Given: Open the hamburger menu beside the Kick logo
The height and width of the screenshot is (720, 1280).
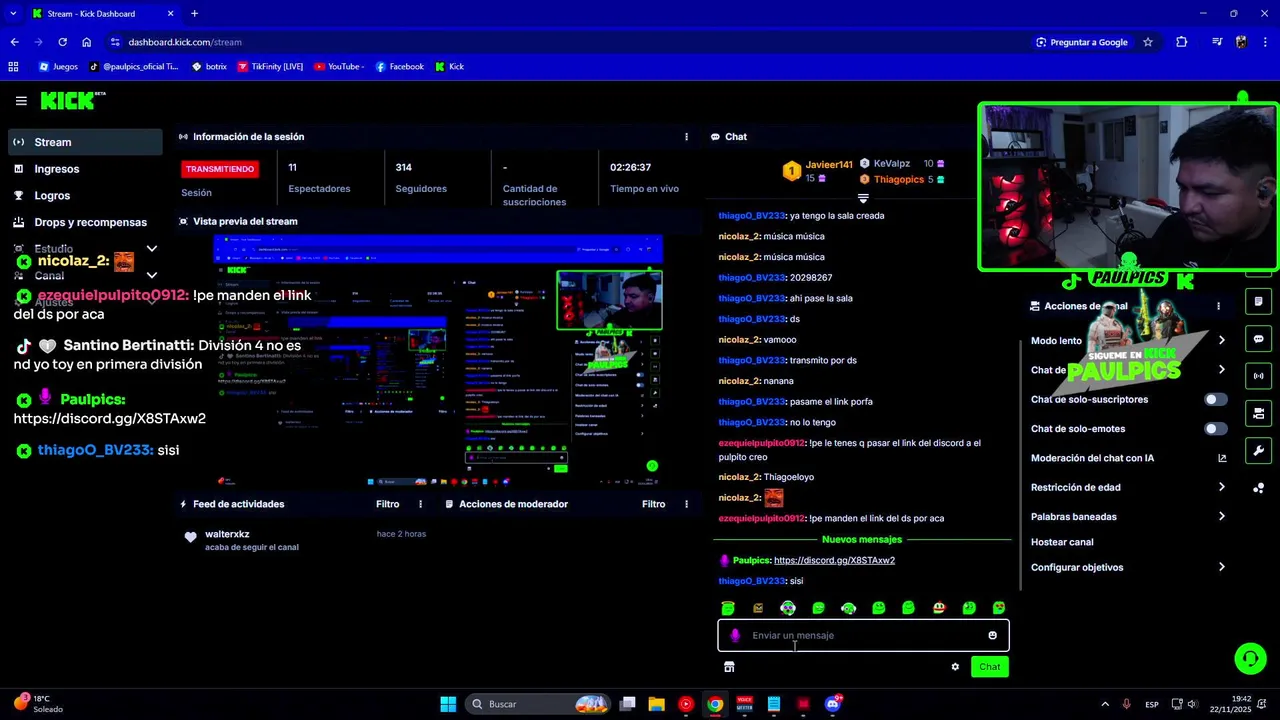Looking at the screenshot, I should tap(21, 100).
